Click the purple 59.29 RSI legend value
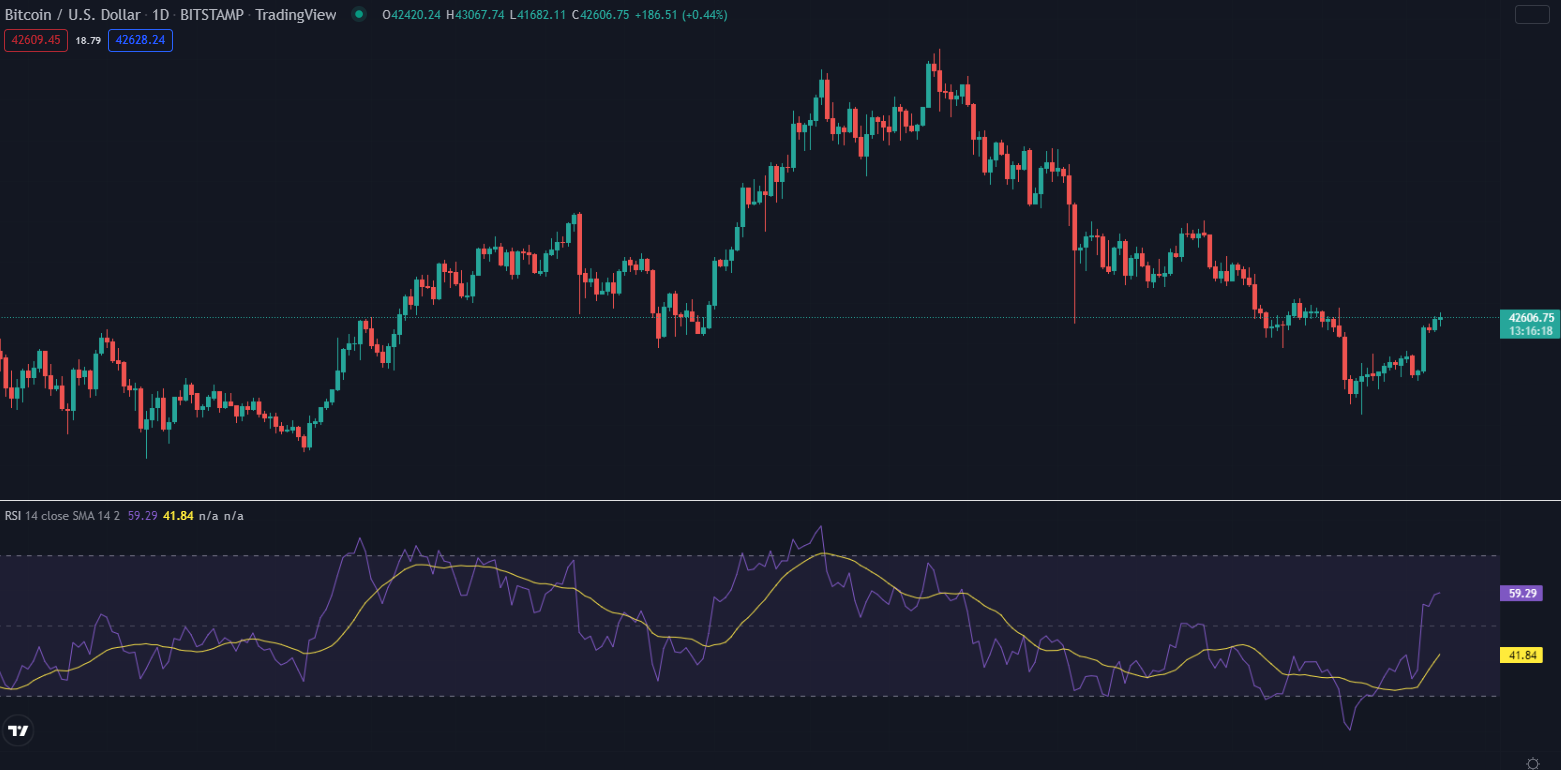The width and height of the screenshot is (1561, 770). pyautogui.click(x=142, y=516)
